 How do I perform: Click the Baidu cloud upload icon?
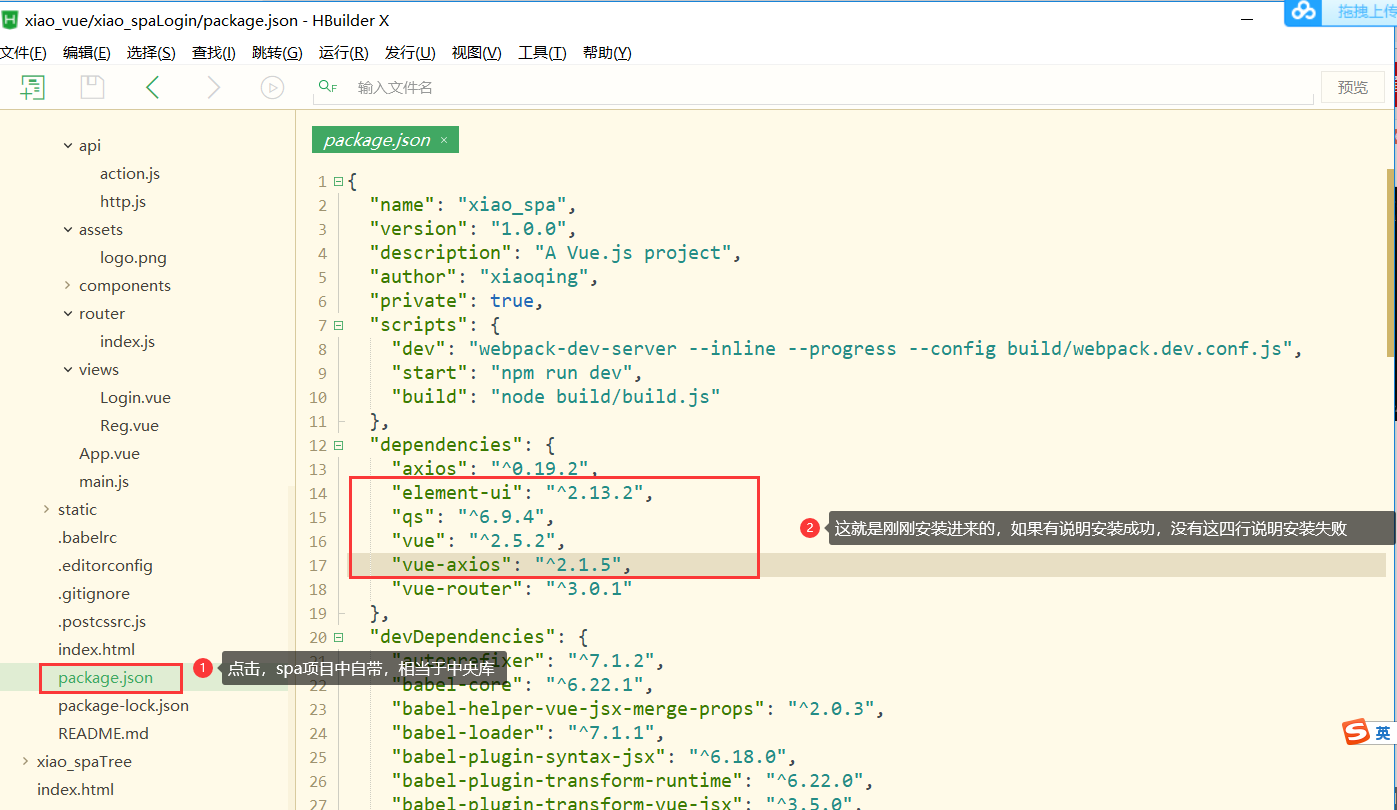point(1303,11)
